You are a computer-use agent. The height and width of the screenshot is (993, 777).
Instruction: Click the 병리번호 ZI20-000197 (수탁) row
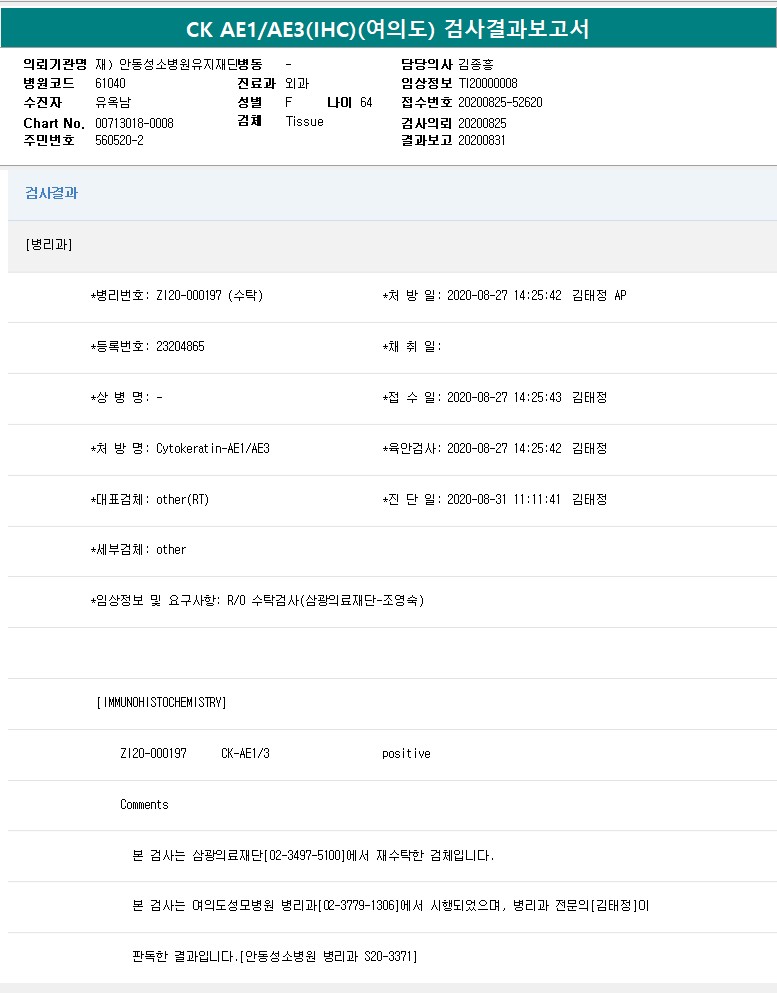point(177,296)
